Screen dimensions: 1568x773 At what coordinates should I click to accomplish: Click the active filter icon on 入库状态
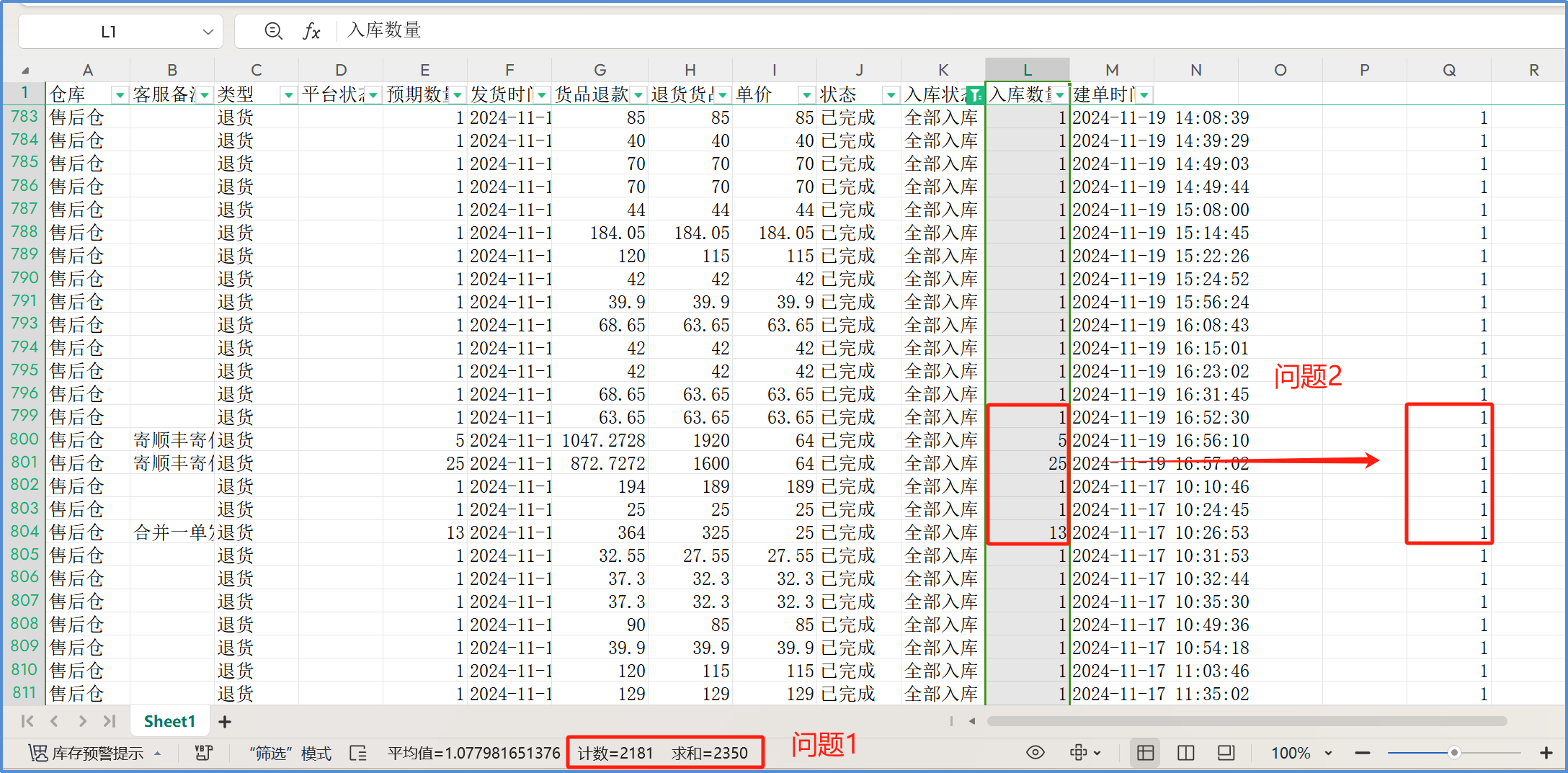(976, 95)
